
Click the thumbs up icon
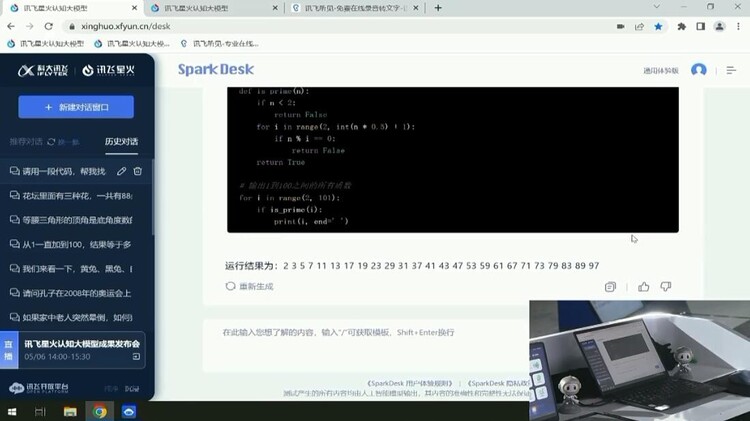click(644, 287)
